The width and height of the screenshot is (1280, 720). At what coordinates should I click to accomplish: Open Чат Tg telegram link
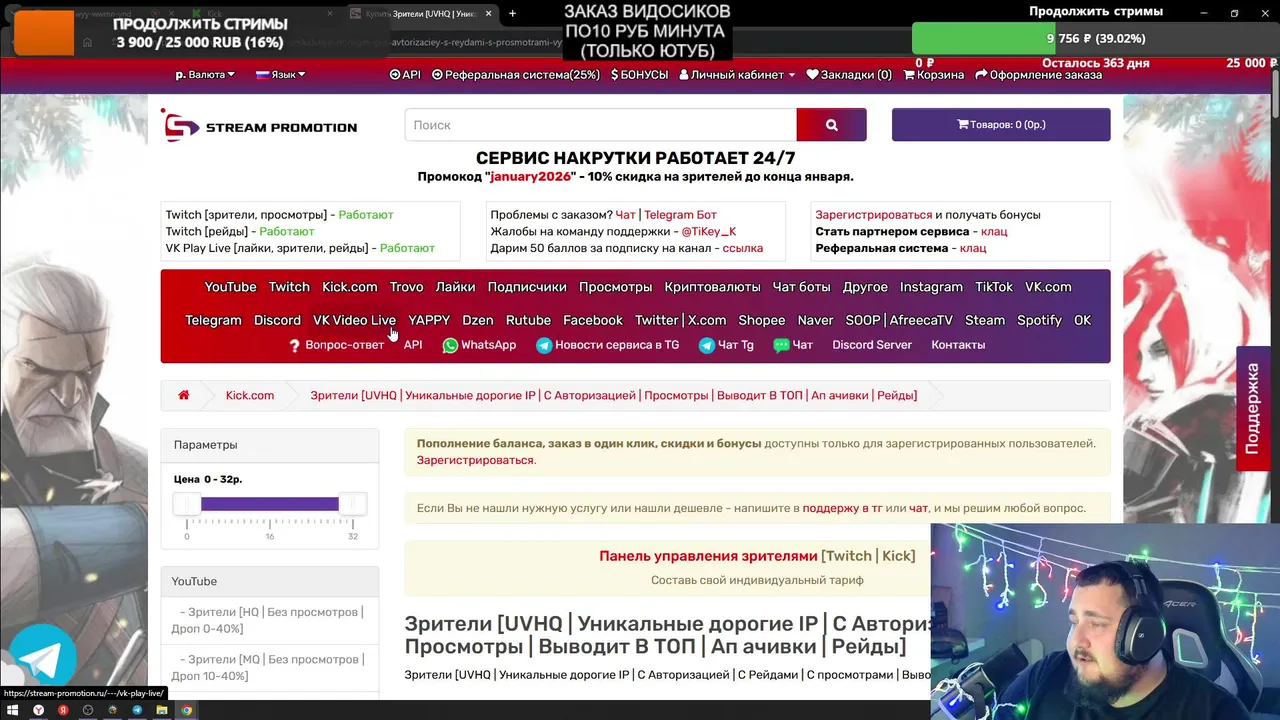click(726, 345)
